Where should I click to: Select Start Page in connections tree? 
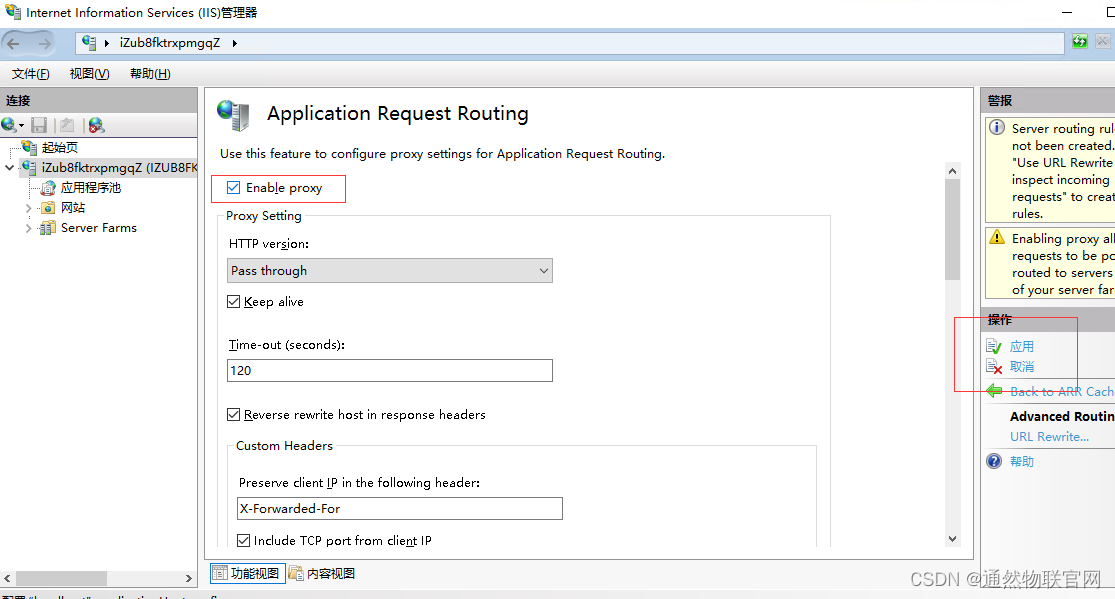(x=60, y=147)
